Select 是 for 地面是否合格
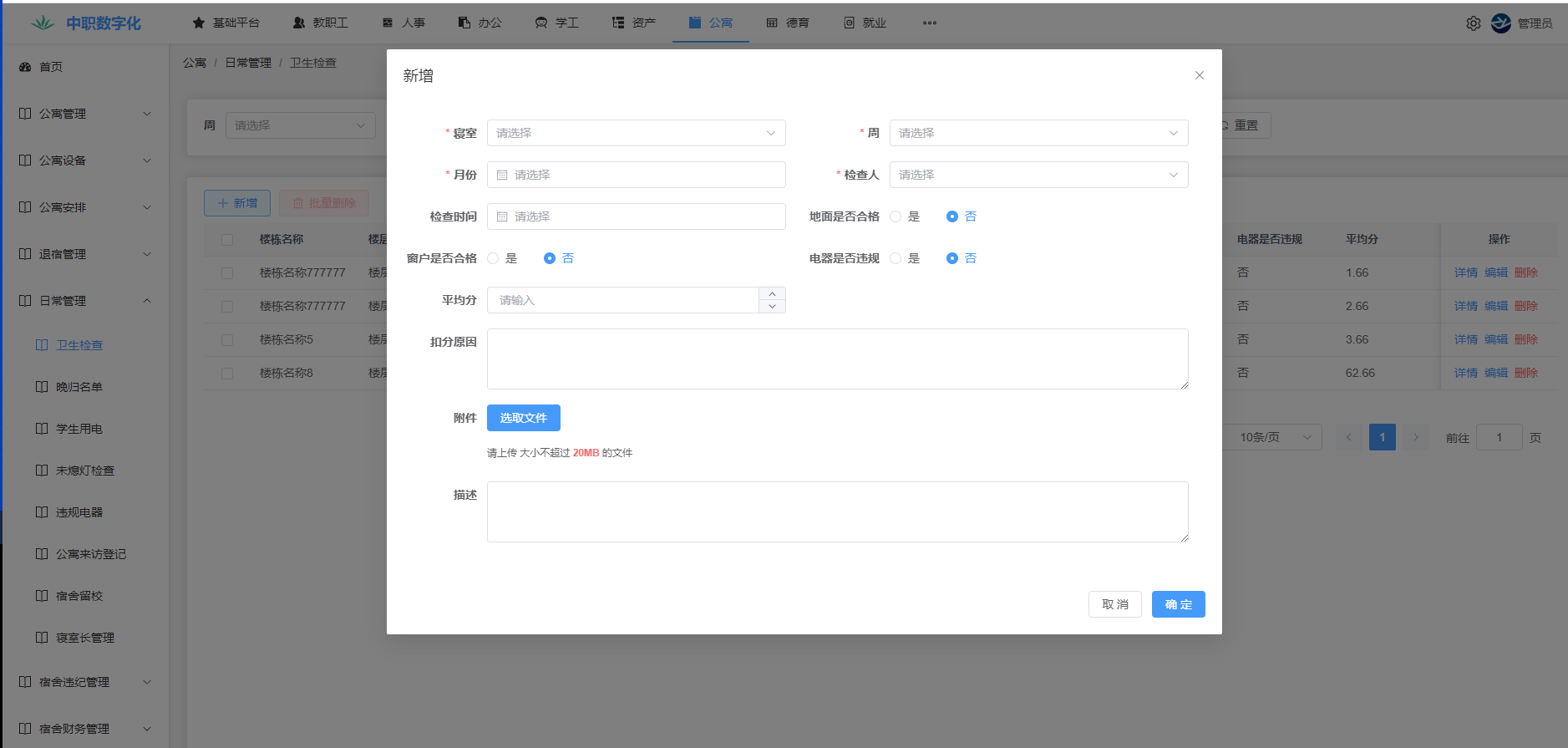 coord(896,216)
